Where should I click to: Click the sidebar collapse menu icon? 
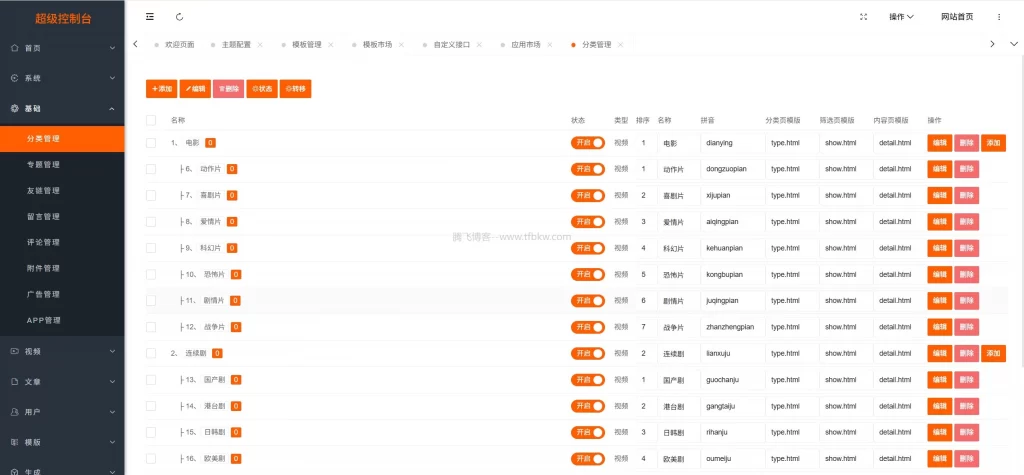[150, 17]
